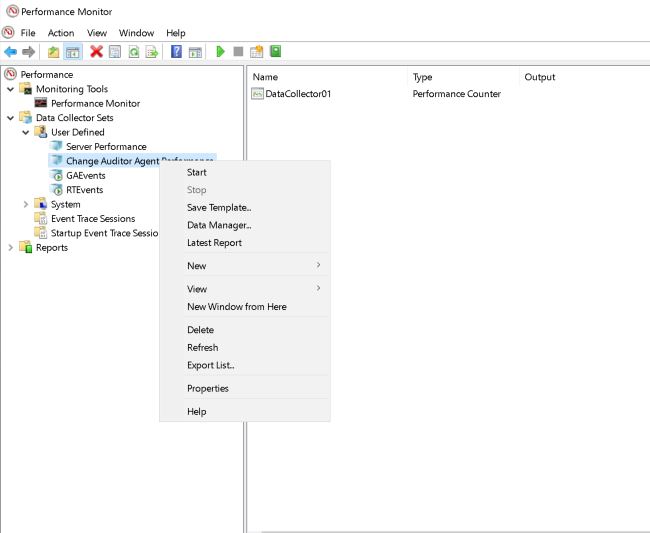
Task: Expand the System node
Action: point(26,204)
